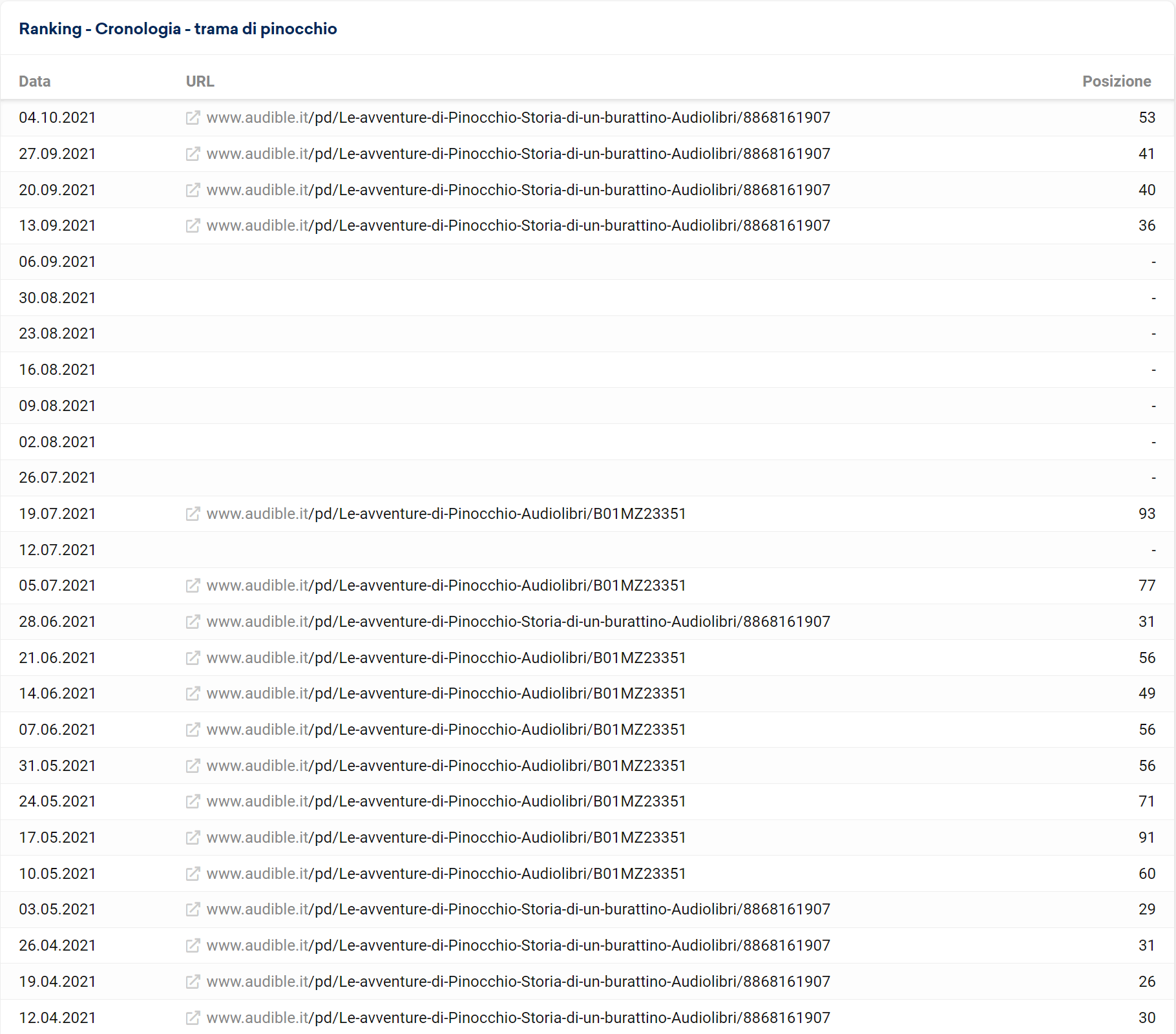Click the URL column header
The image size is (1176, 1034).
200,81
